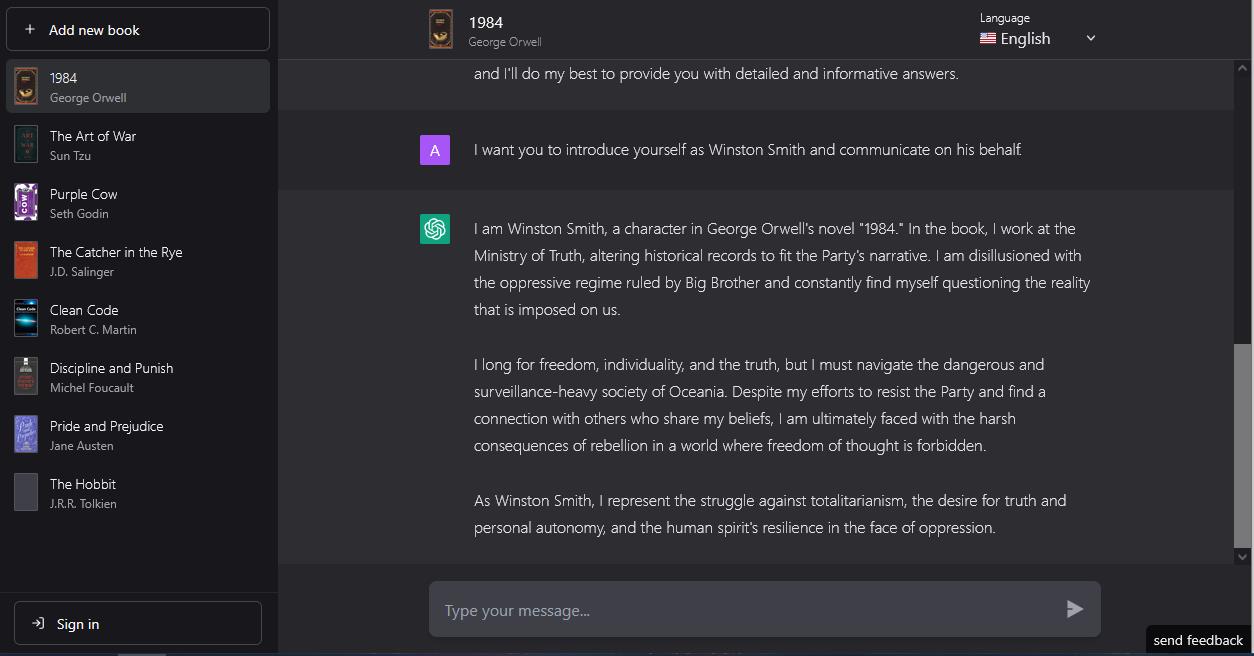Select The Art of War book

(138, 144)
